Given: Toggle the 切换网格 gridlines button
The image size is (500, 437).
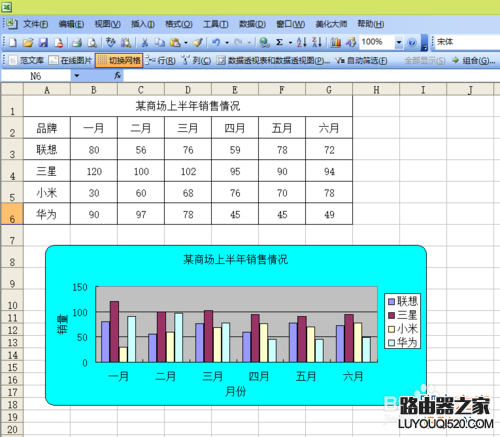Looking at the screenshot, I should (x=119, y=60).
